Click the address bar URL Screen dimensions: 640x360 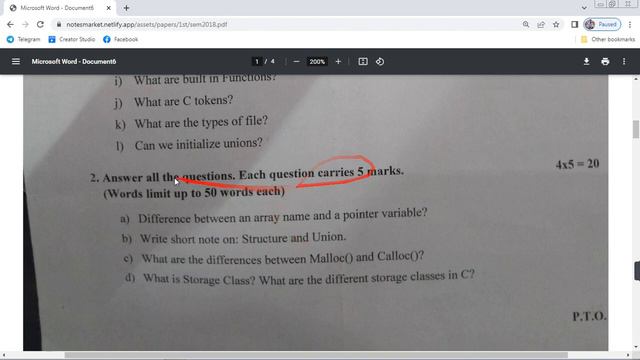[147, 24]
